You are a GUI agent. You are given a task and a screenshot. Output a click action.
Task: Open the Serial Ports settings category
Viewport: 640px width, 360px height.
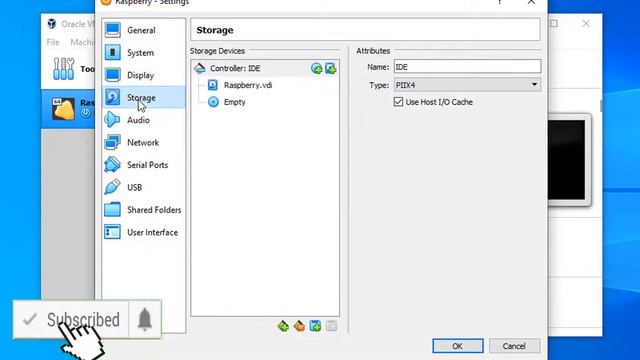[143, 165]
